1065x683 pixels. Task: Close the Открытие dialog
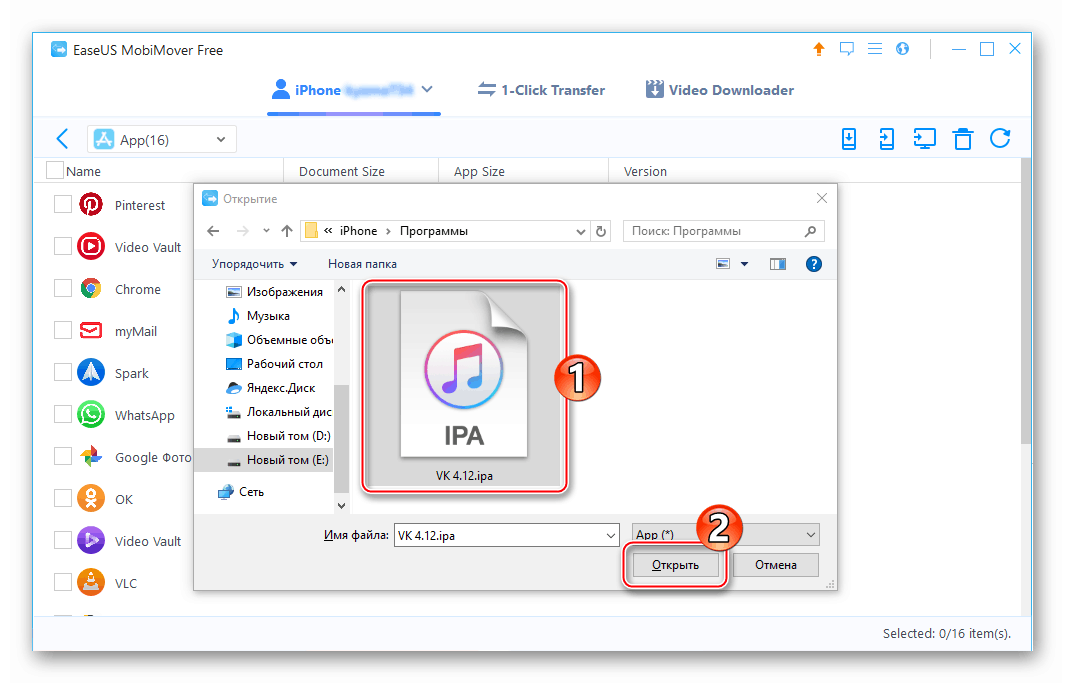[822, 198]
